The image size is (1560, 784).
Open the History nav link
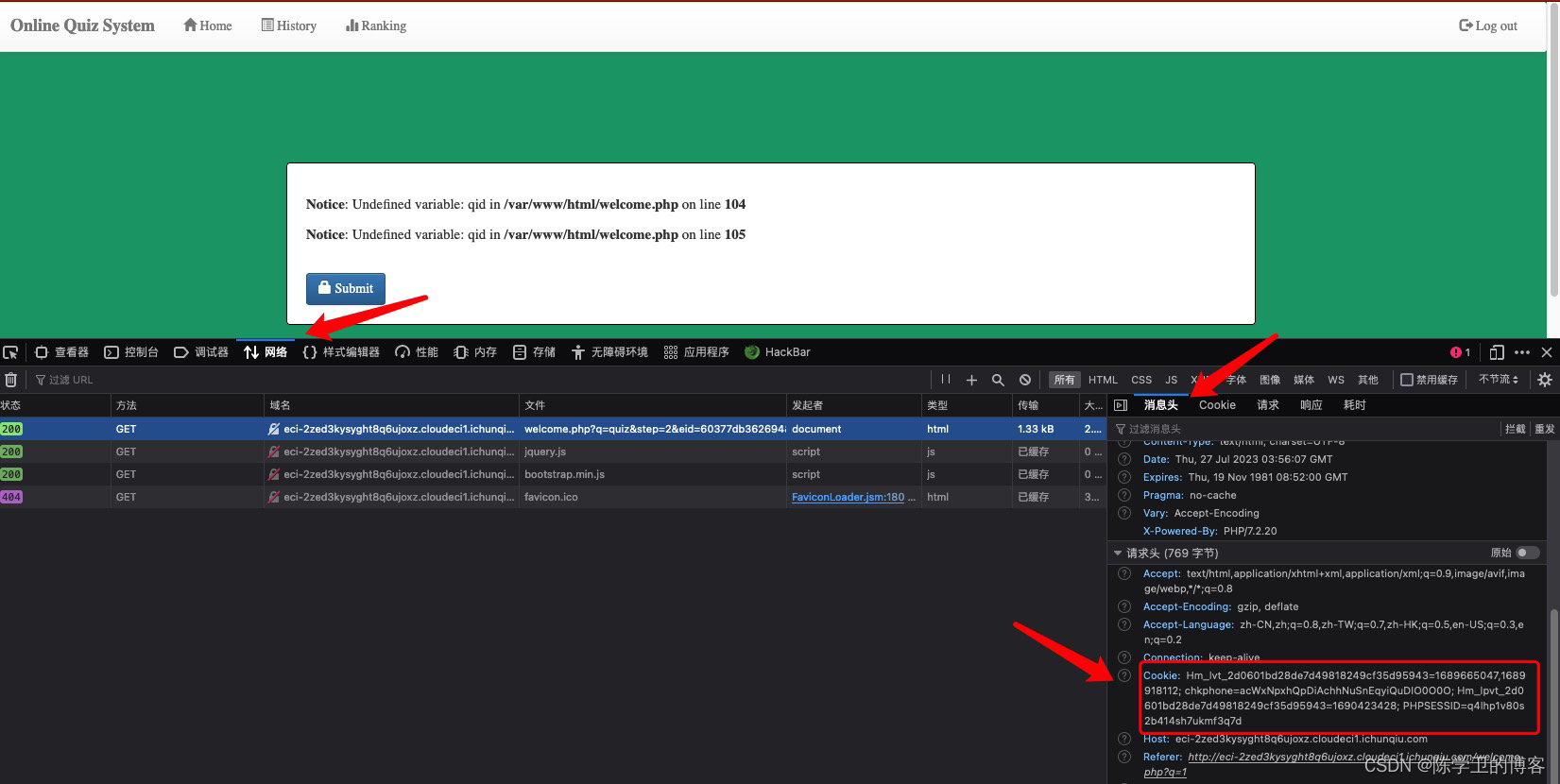click(x=289, y=26)
